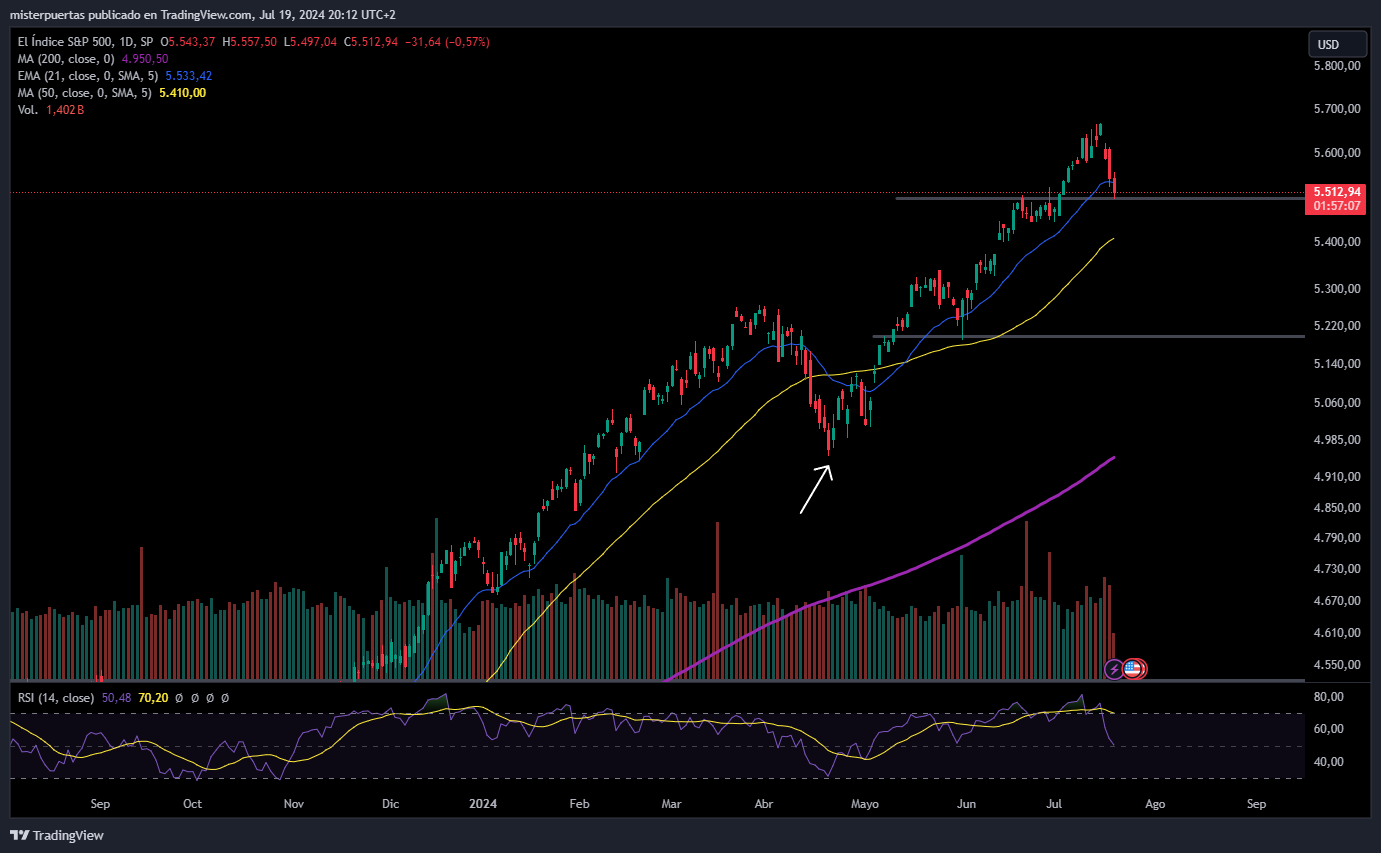The image size is (1381, 853).
Task: Click the 5.220,00 price axis label
Action: tap(1337, 326)
